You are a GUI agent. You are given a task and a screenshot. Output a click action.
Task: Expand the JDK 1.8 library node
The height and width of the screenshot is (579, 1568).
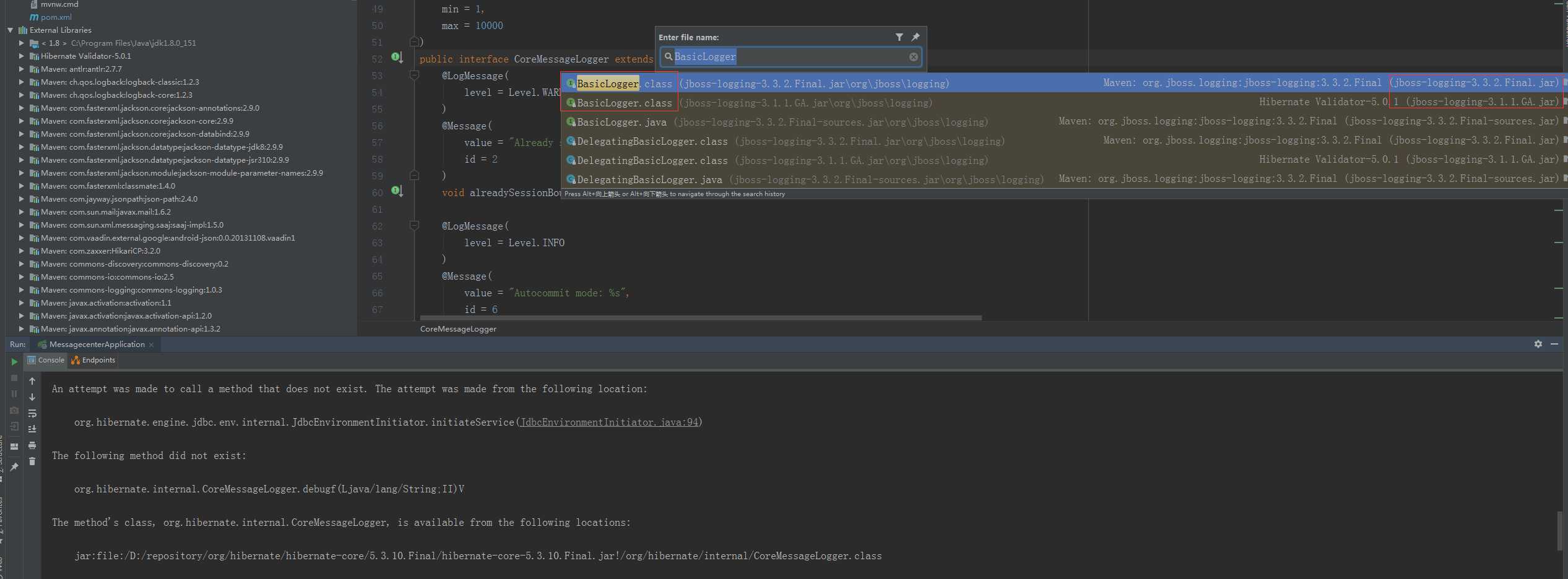coord(21,43)
